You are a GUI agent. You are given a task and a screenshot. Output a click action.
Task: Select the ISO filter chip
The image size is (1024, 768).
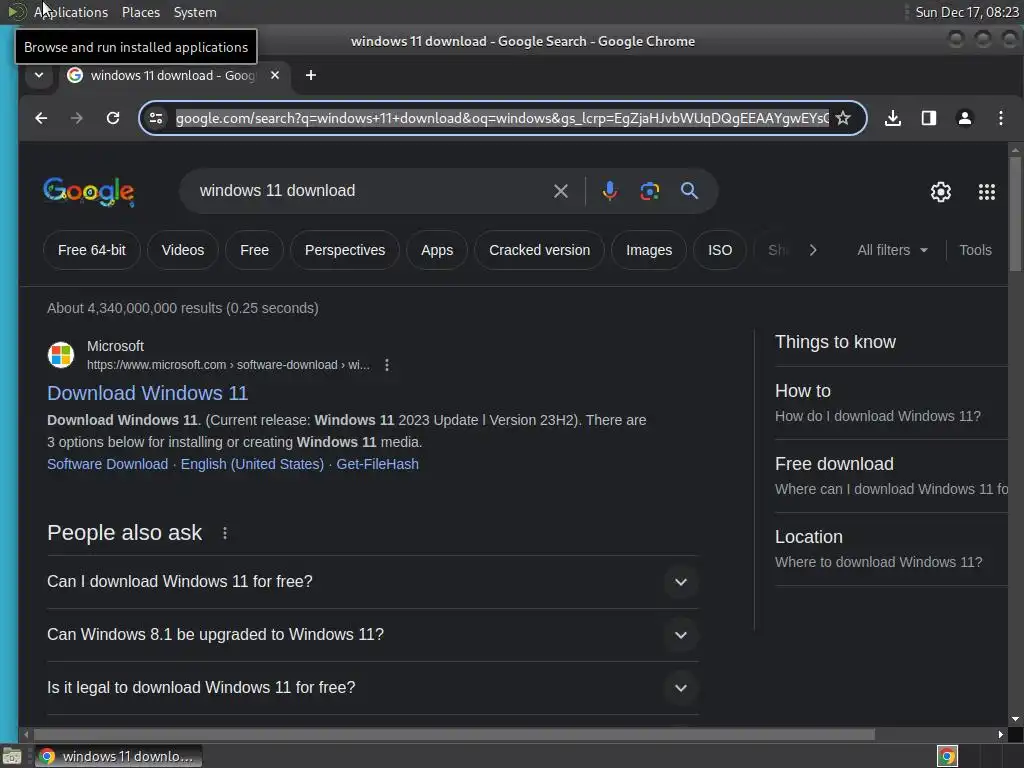[720, 250]
